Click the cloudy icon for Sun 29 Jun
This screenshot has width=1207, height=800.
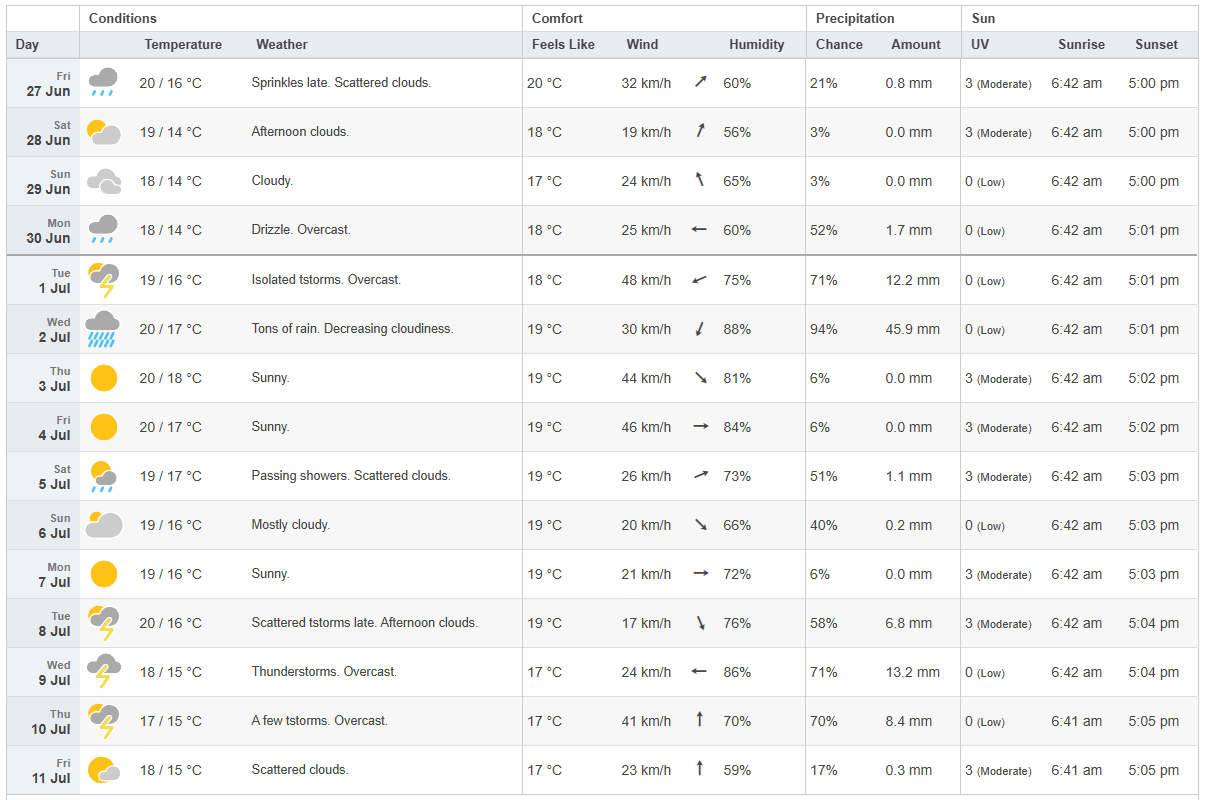(x=103, y=181)
